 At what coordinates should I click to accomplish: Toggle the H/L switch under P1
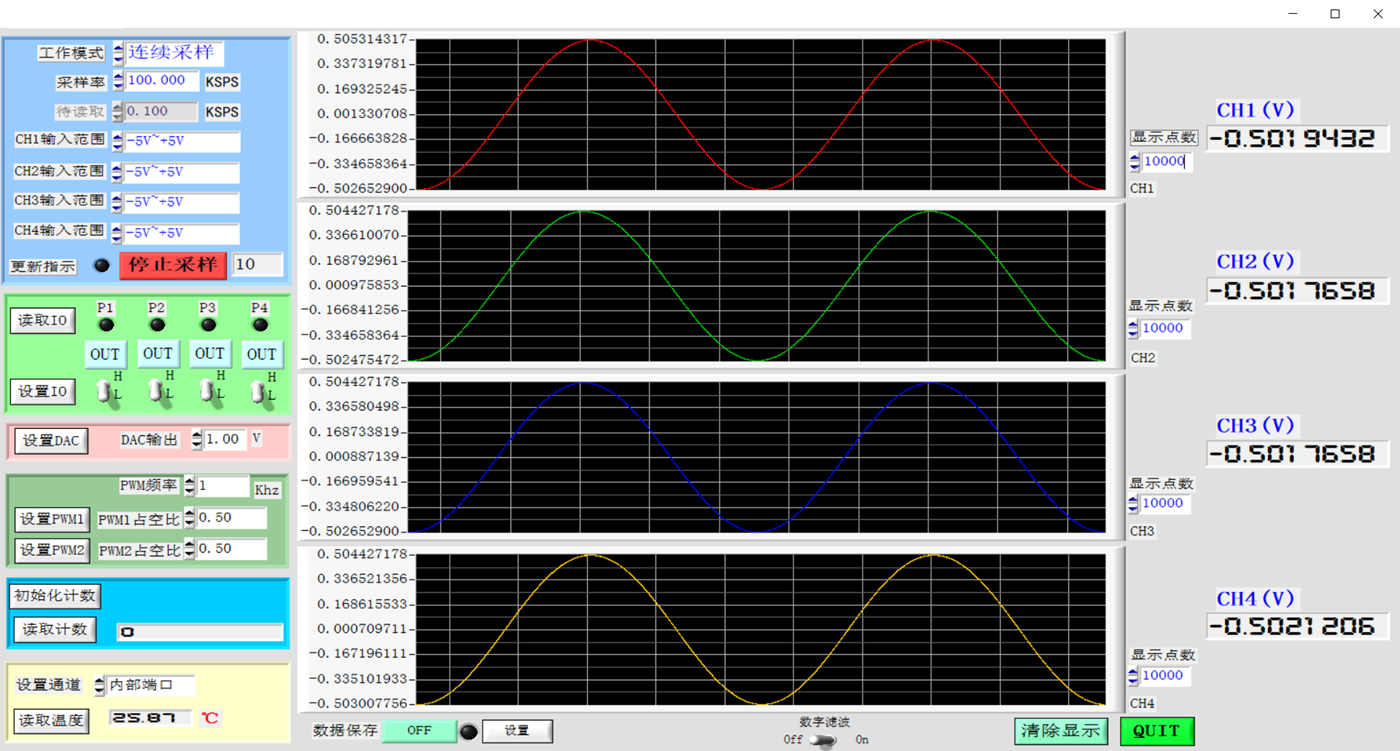point(103,391)
